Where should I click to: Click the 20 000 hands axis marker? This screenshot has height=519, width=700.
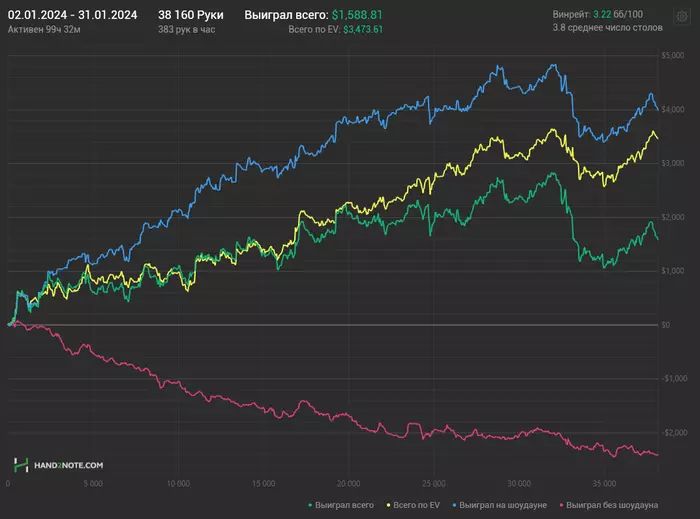pyautogui.click(x=348, y=483)
